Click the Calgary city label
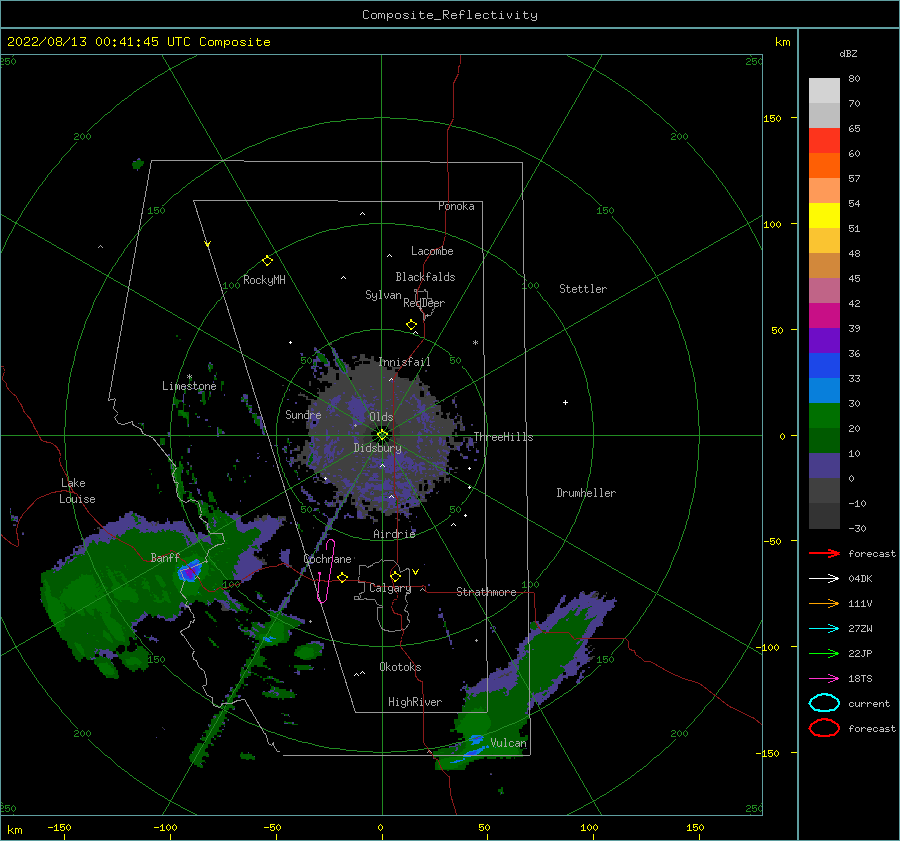The image size is (900, 841). pyautogui.click(x=390, y=588)
